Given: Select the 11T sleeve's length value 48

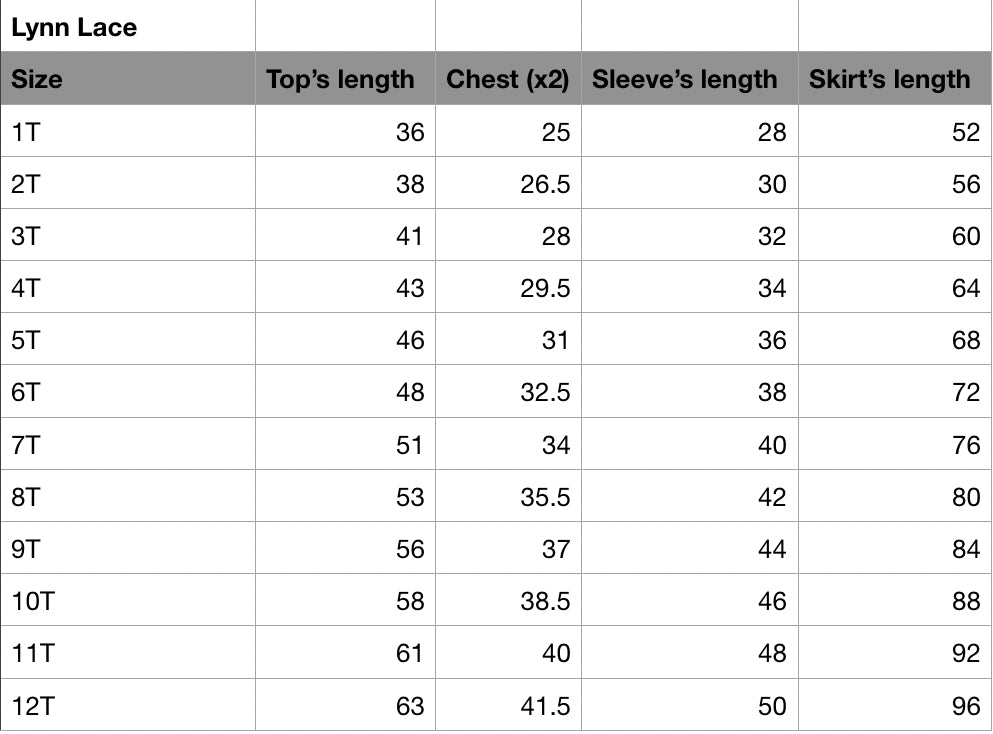Looking at the screenshot, I should point(772,653).
